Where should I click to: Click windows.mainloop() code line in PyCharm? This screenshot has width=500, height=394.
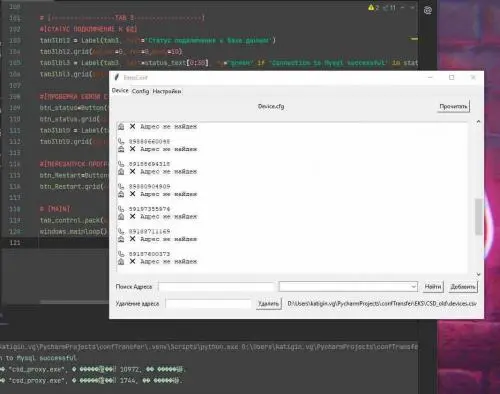tap(73, 231)
